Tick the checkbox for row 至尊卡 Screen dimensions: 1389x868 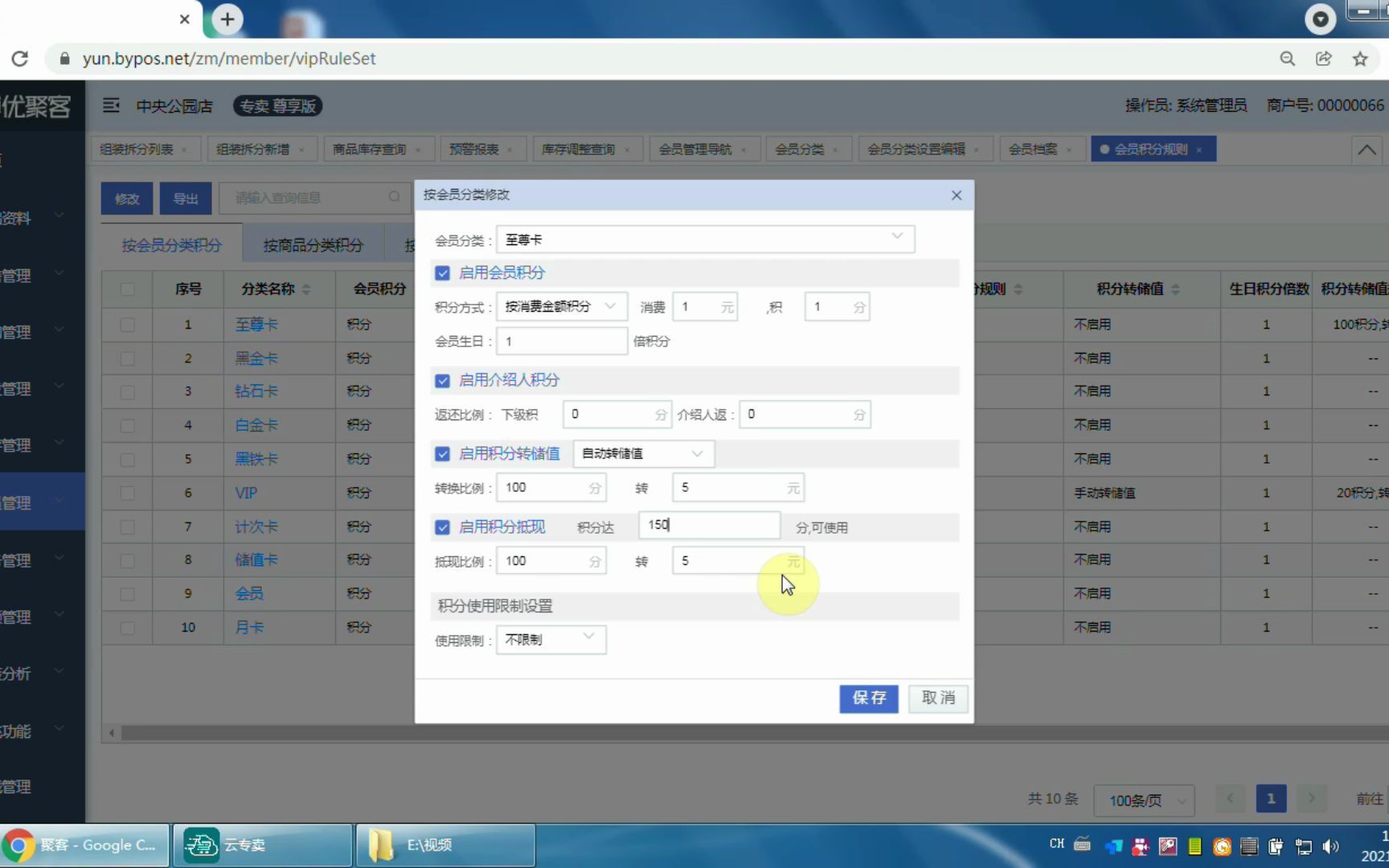coord(127,325)
